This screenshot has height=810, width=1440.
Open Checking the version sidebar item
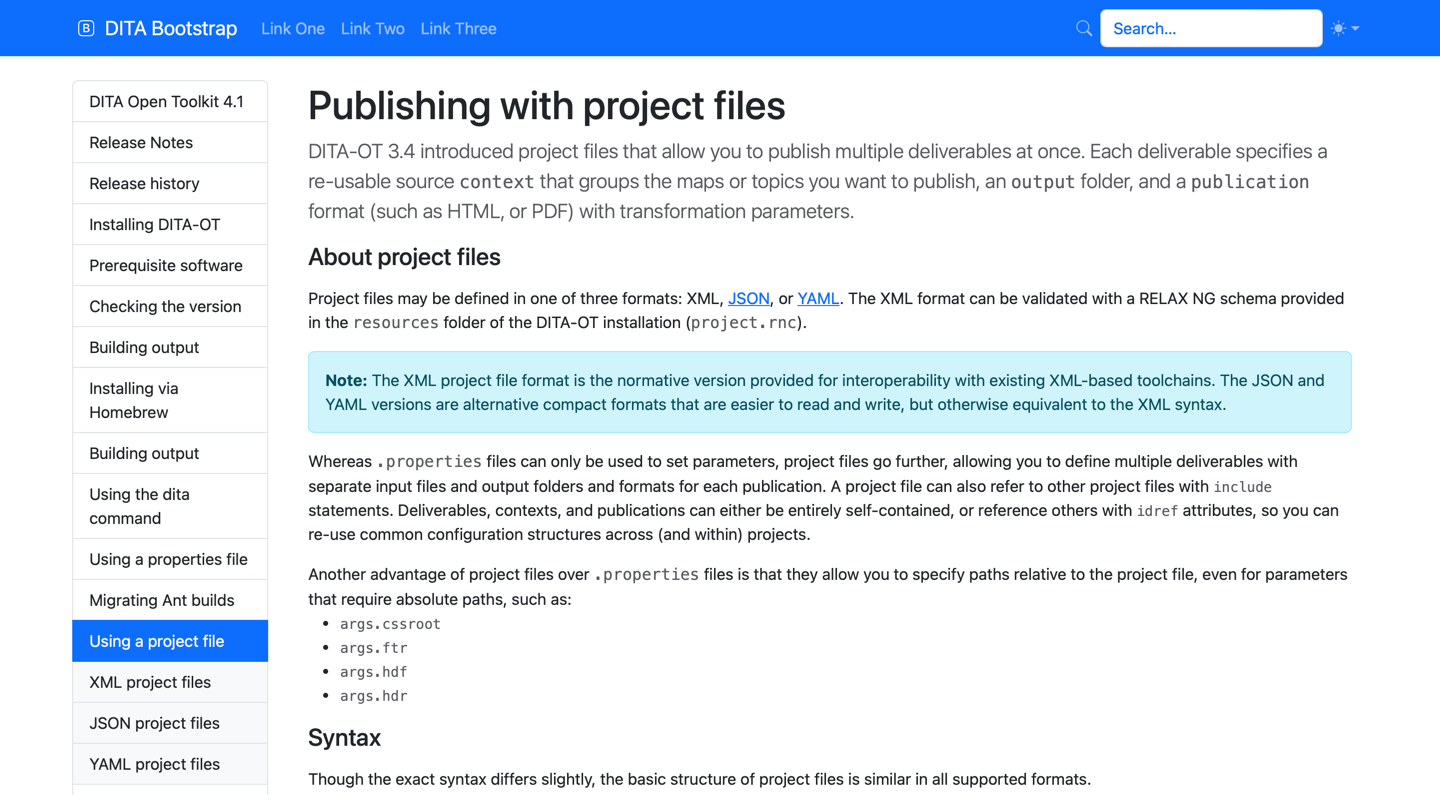[165, 307]
